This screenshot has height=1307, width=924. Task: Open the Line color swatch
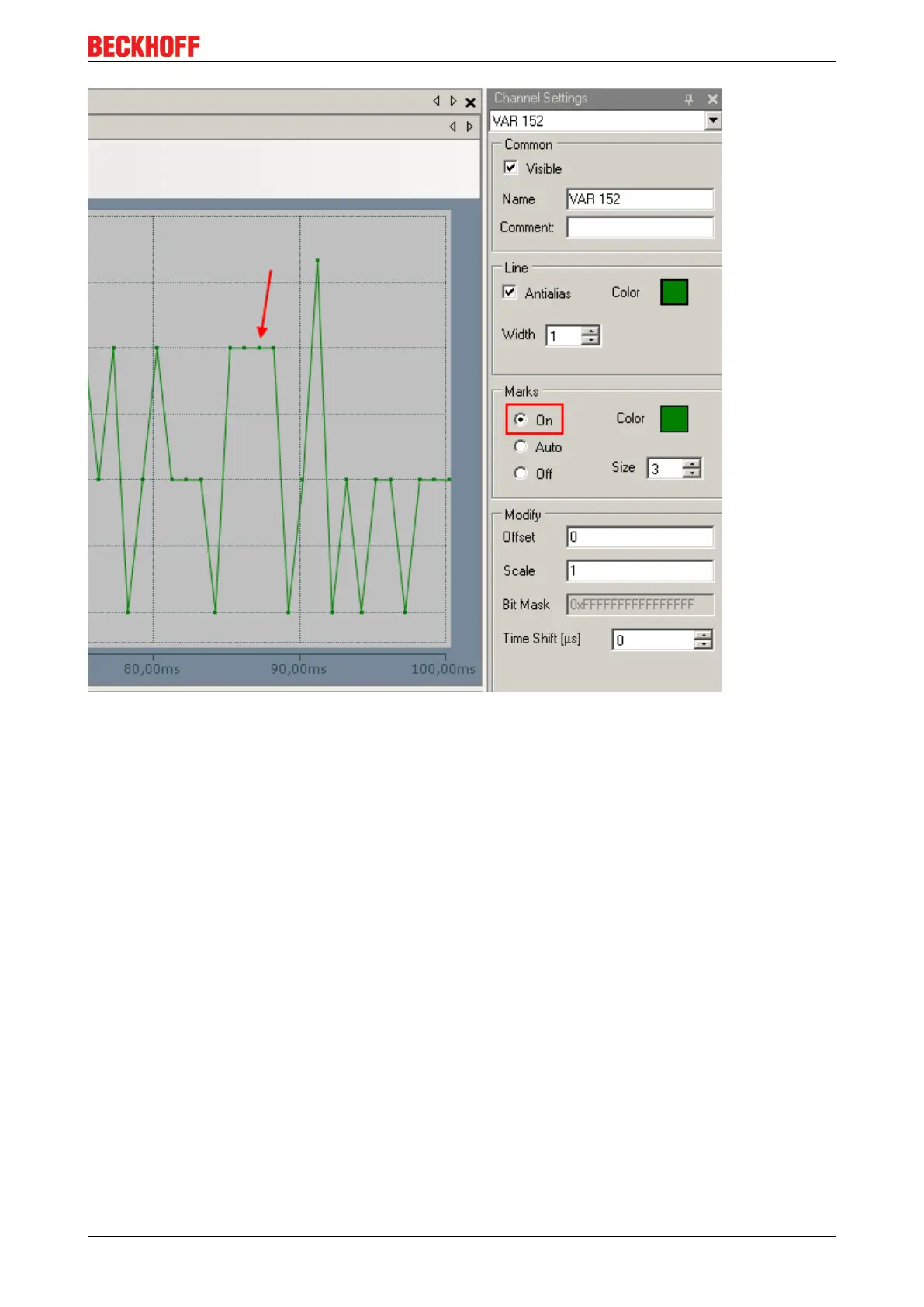674,293
